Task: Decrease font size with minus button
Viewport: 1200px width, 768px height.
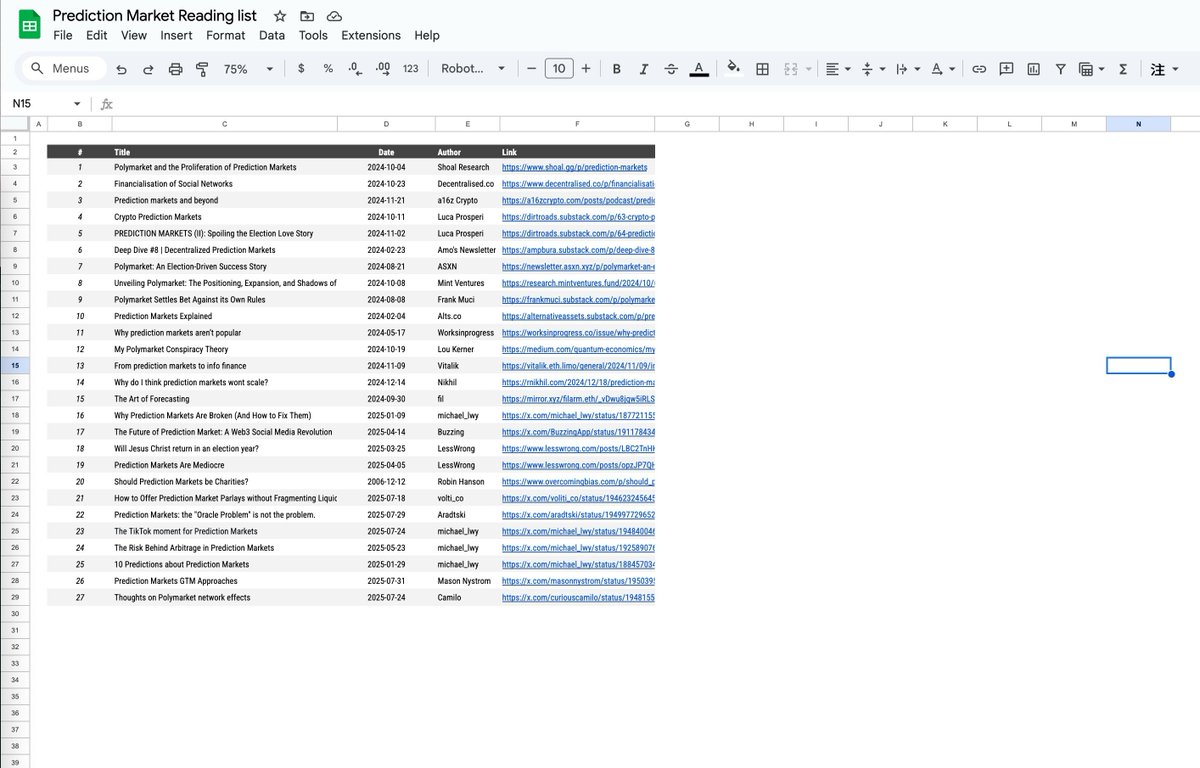Action: (x=531, y=69)
